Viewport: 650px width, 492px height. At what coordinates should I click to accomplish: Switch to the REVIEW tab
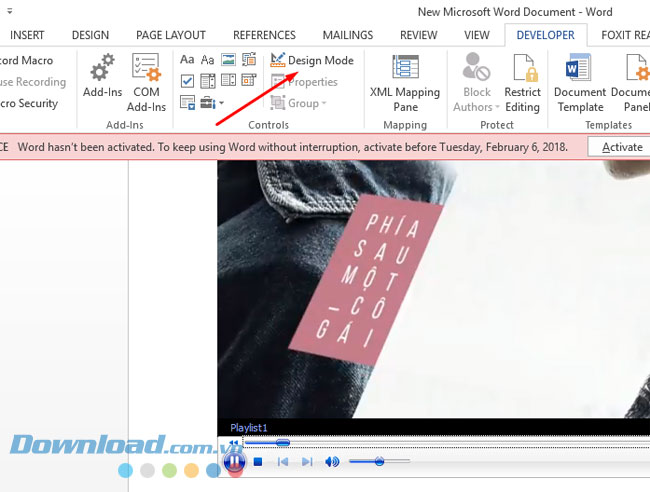pyautogui.click(x=419, y=35)
